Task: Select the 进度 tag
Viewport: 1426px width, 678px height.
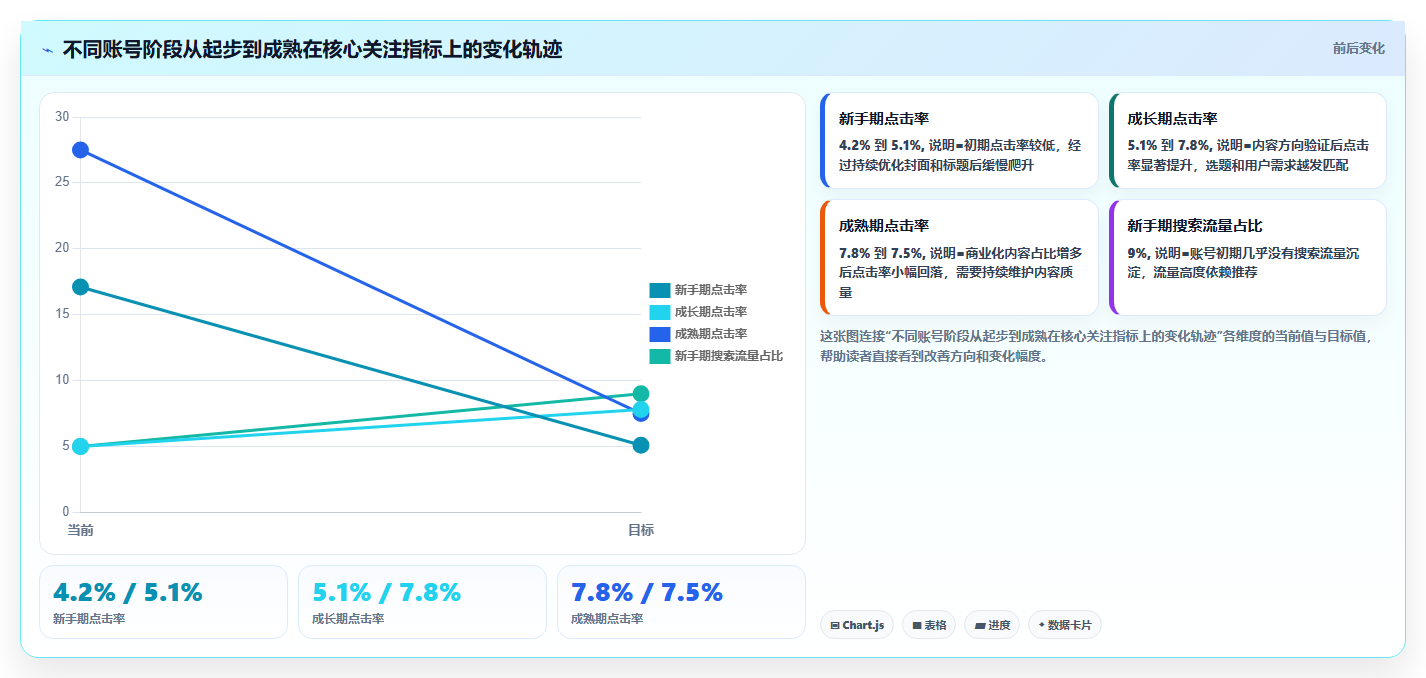Action: click(992, 625)
